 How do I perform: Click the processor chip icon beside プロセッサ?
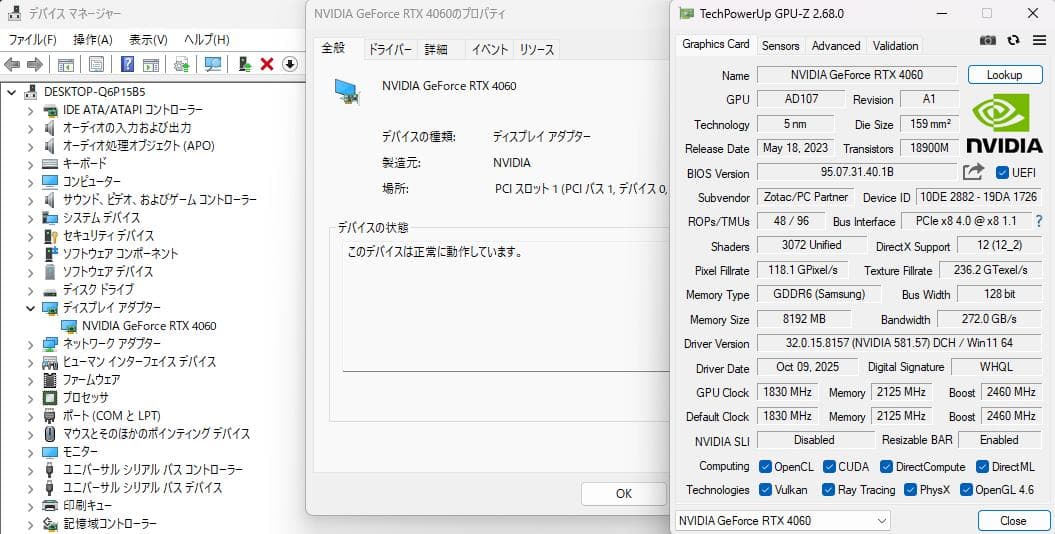pyautogui.click(x=50, y=397)
